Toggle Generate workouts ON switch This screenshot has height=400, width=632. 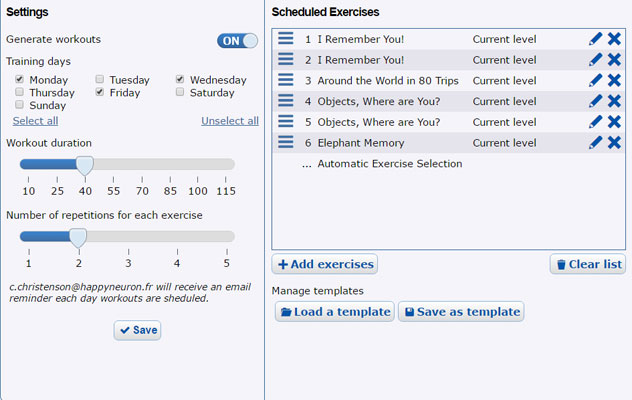pos(237,41)
